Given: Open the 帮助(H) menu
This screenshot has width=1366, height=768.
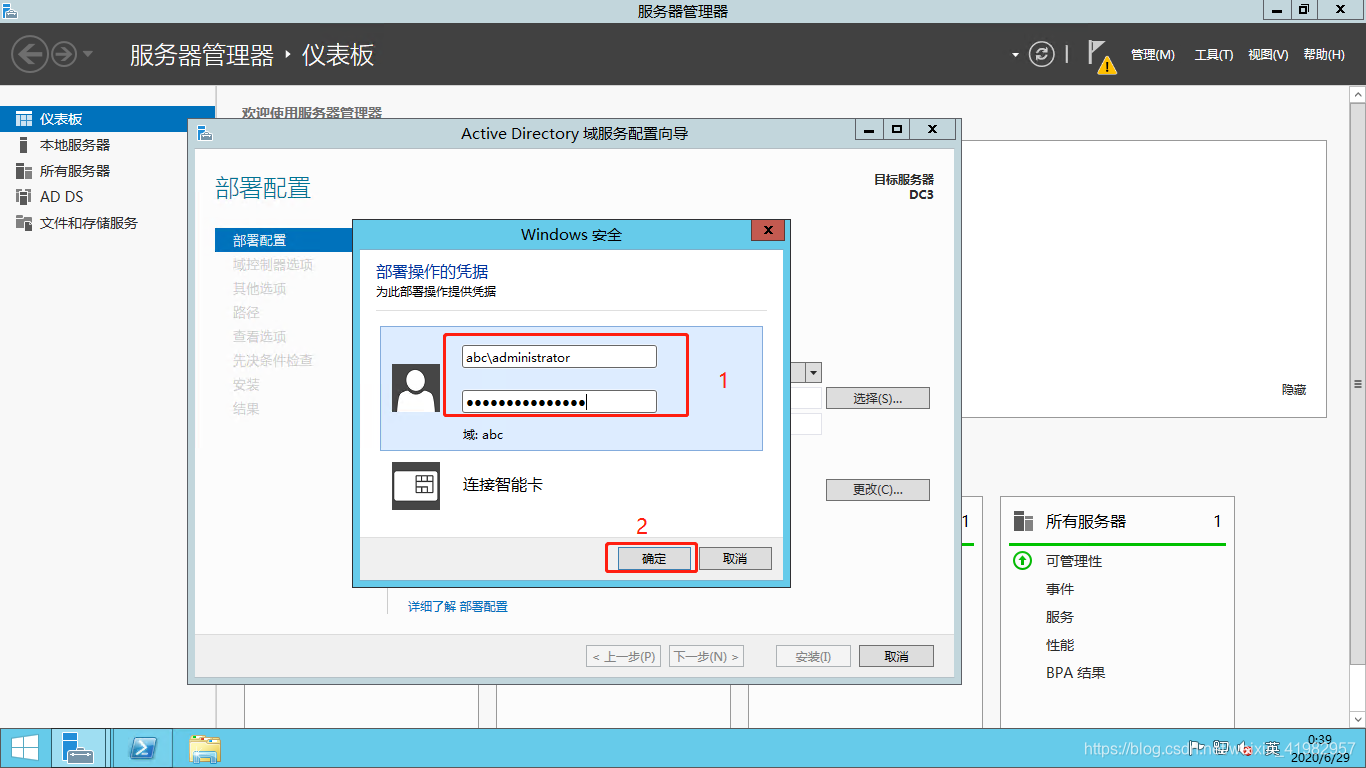Looking at the screenshot, I should (1324, 55).
